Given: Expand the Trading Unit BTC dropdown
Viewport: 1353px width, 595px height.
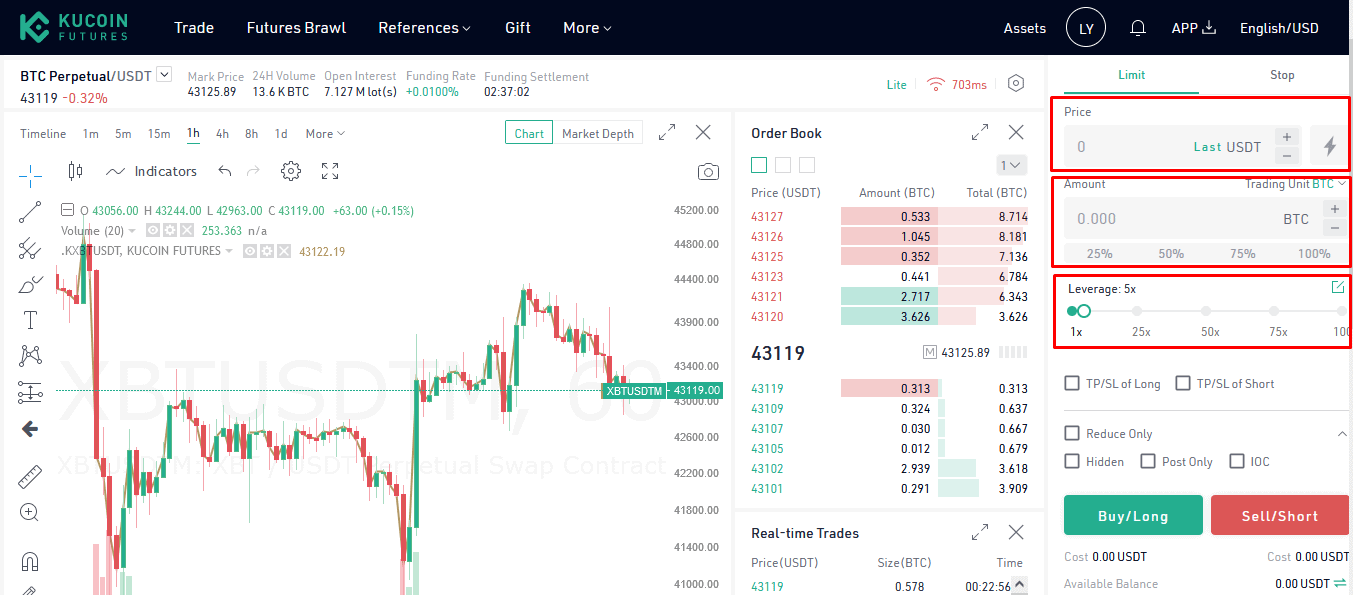Looking at the screenshot, I should click(x=1295, y=184).
